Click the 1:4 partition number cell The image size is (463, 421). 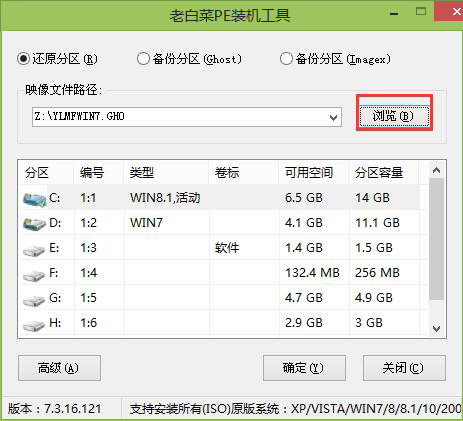(88, 273)
